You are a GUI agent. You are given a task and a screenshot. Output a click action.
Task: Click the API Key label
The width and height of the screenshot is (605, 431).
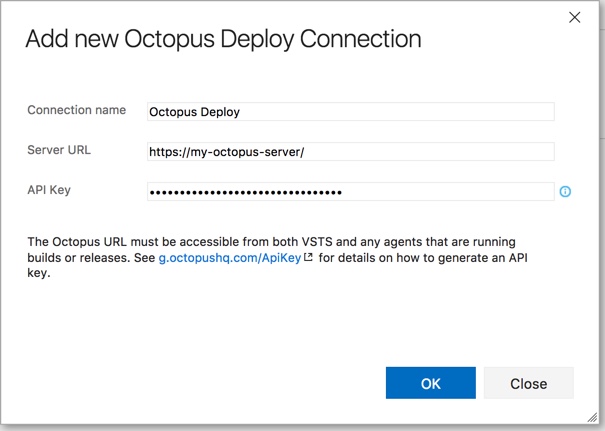point(49,190)
